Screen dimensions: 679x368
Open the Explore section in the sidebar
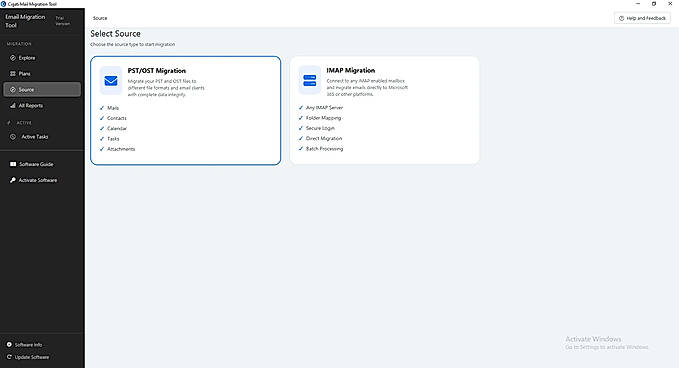pos(42,58)
